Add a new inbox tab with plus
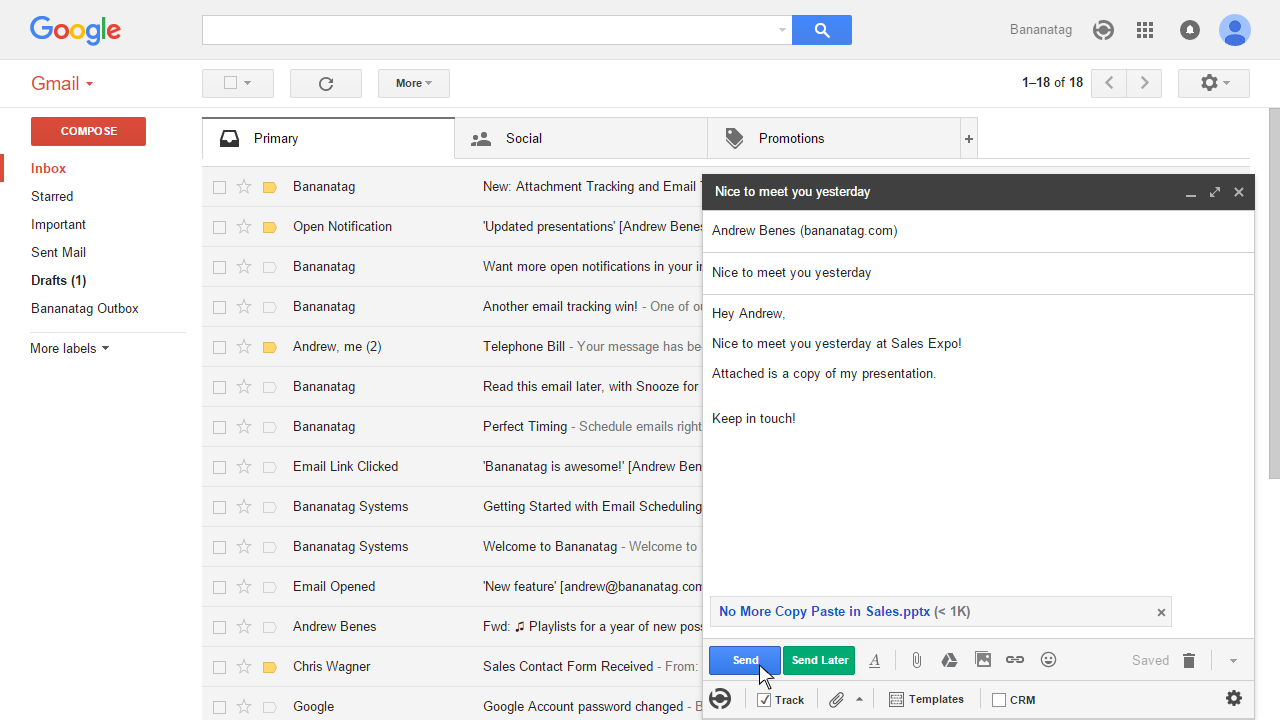Screen dimensions: 1280x720 coord(968,139)
